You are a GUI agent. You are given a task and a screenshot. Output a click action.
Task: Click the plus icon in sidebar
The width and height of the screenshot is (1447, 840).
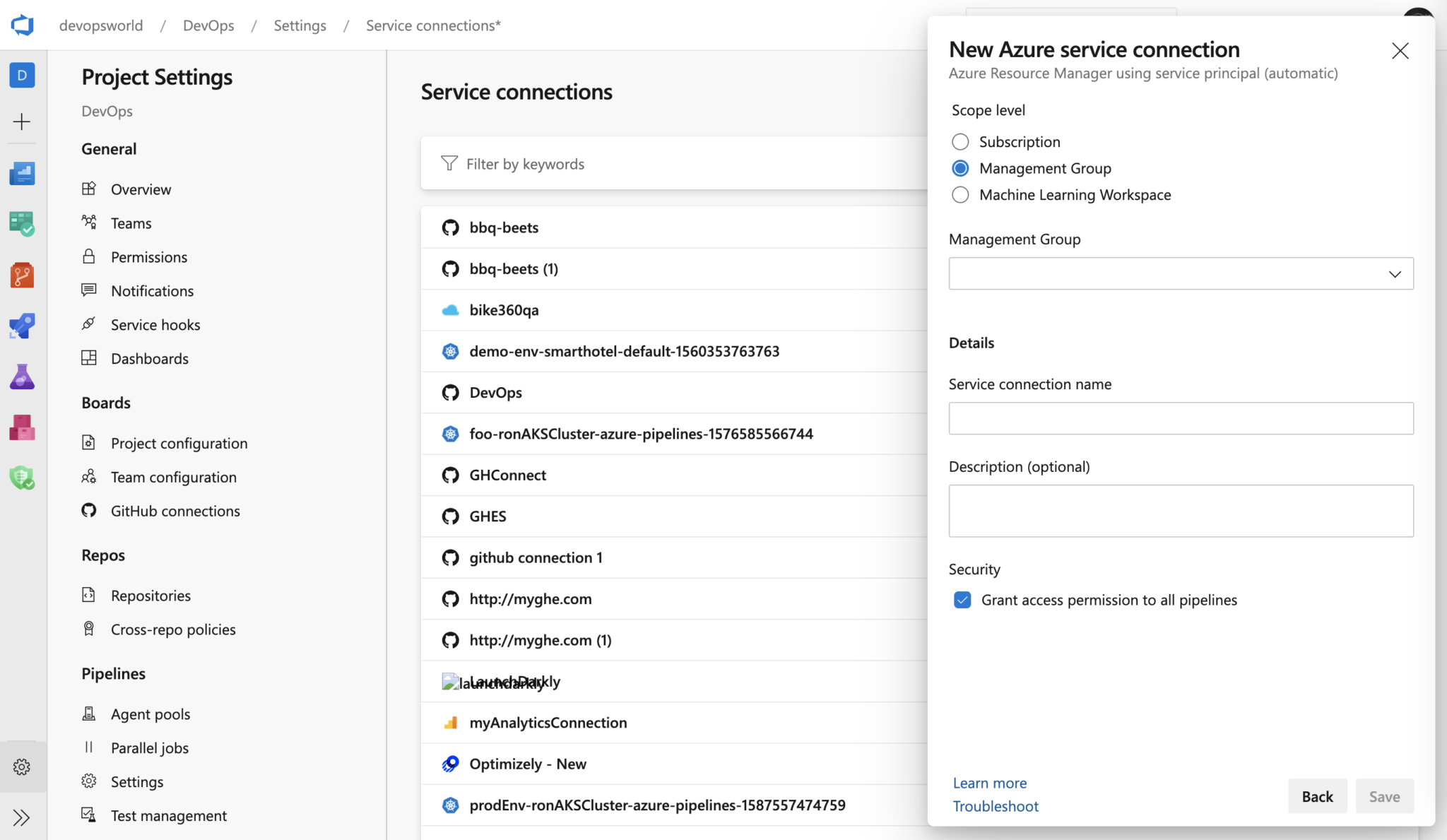point(22,122)
